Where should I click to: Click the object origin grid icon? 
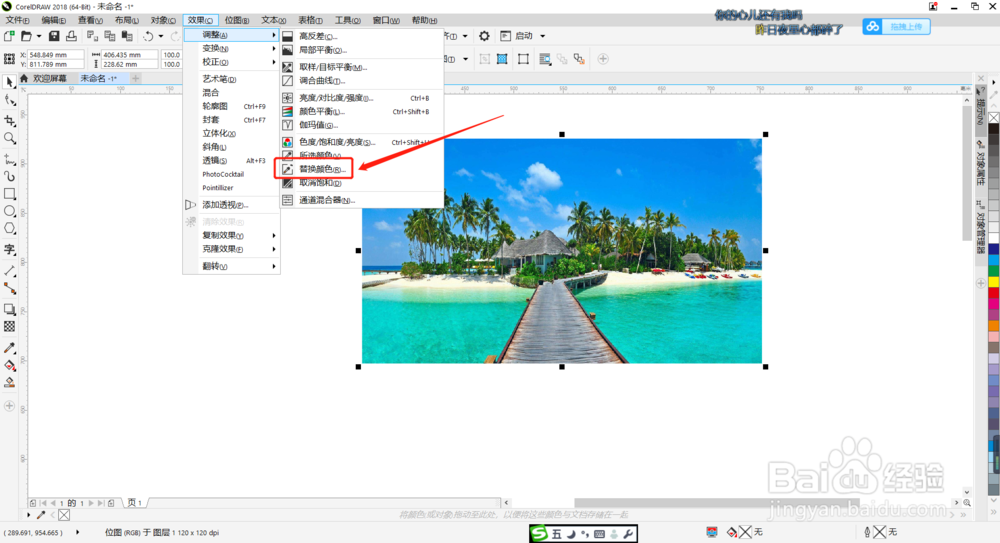9,59
